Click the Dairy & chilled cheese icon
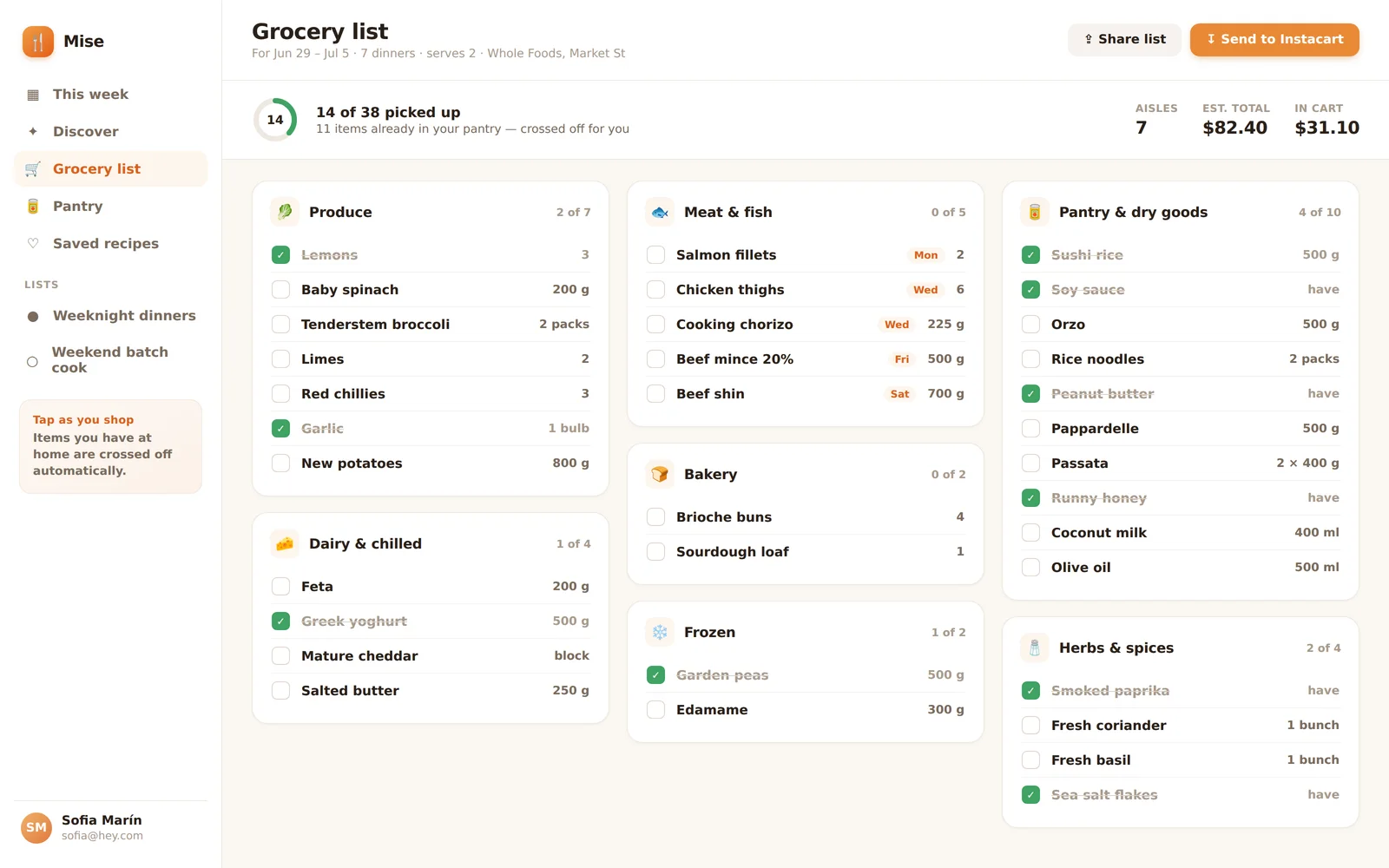This screenshot has height=868, width=1389. (285, 543)
